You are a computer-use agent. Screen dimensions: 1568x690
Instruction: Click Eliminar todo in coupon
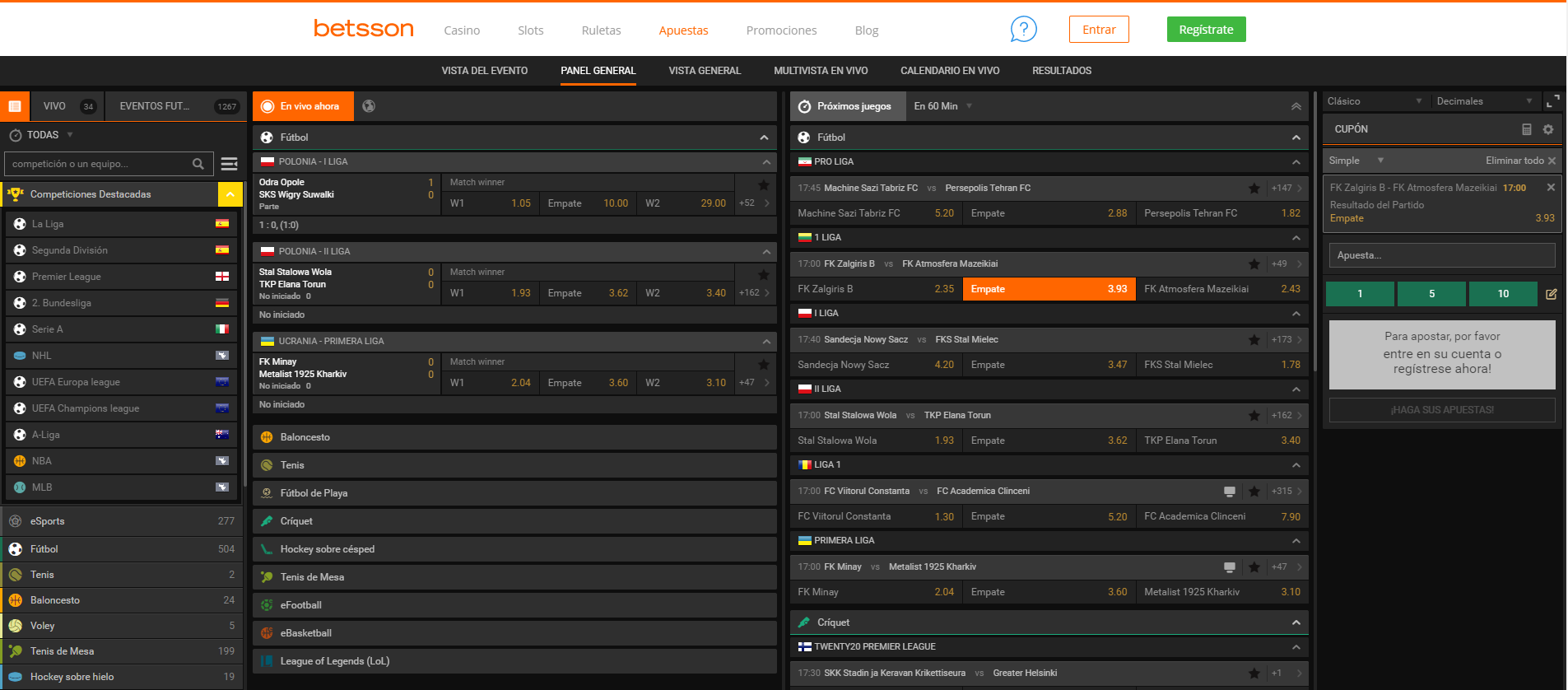1520,161
